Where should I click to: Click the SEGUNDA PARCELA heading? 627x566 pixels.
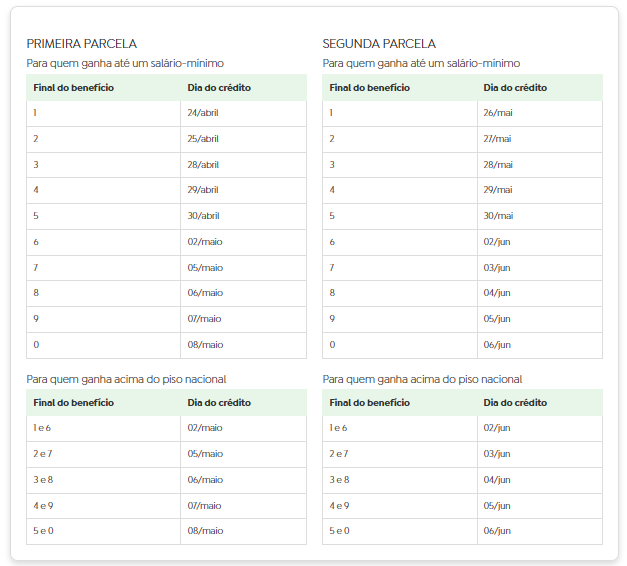(x=379, y=44)
